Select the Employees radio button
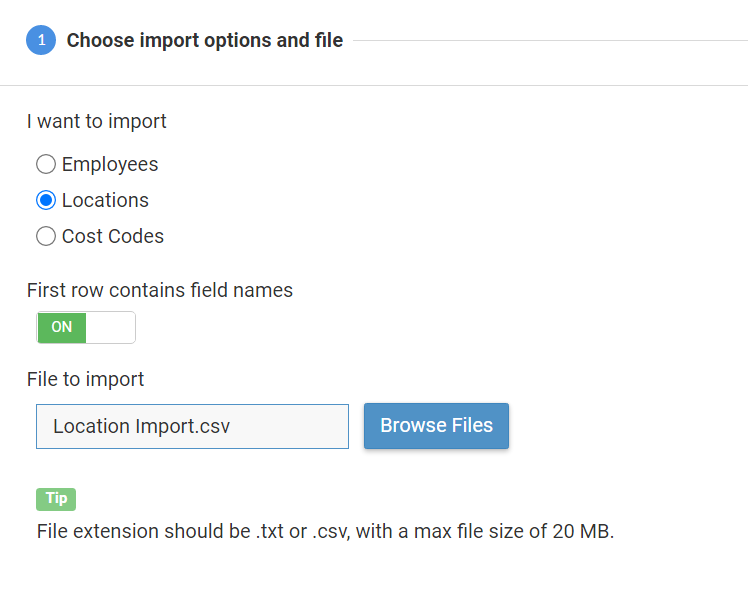This screenshot has height=602, width=748. 46,164
